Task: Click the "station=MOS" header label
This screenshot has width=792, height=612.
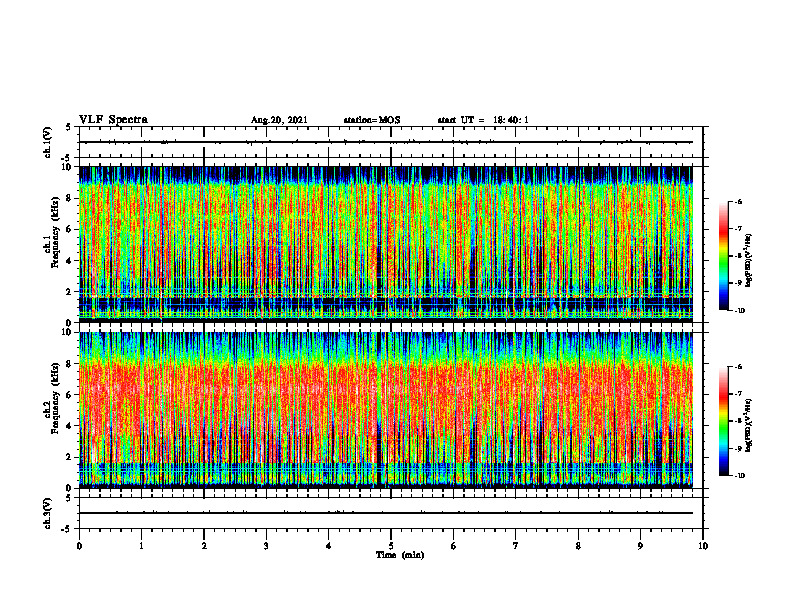Action: pyautogui.click(x=372, y=120)
